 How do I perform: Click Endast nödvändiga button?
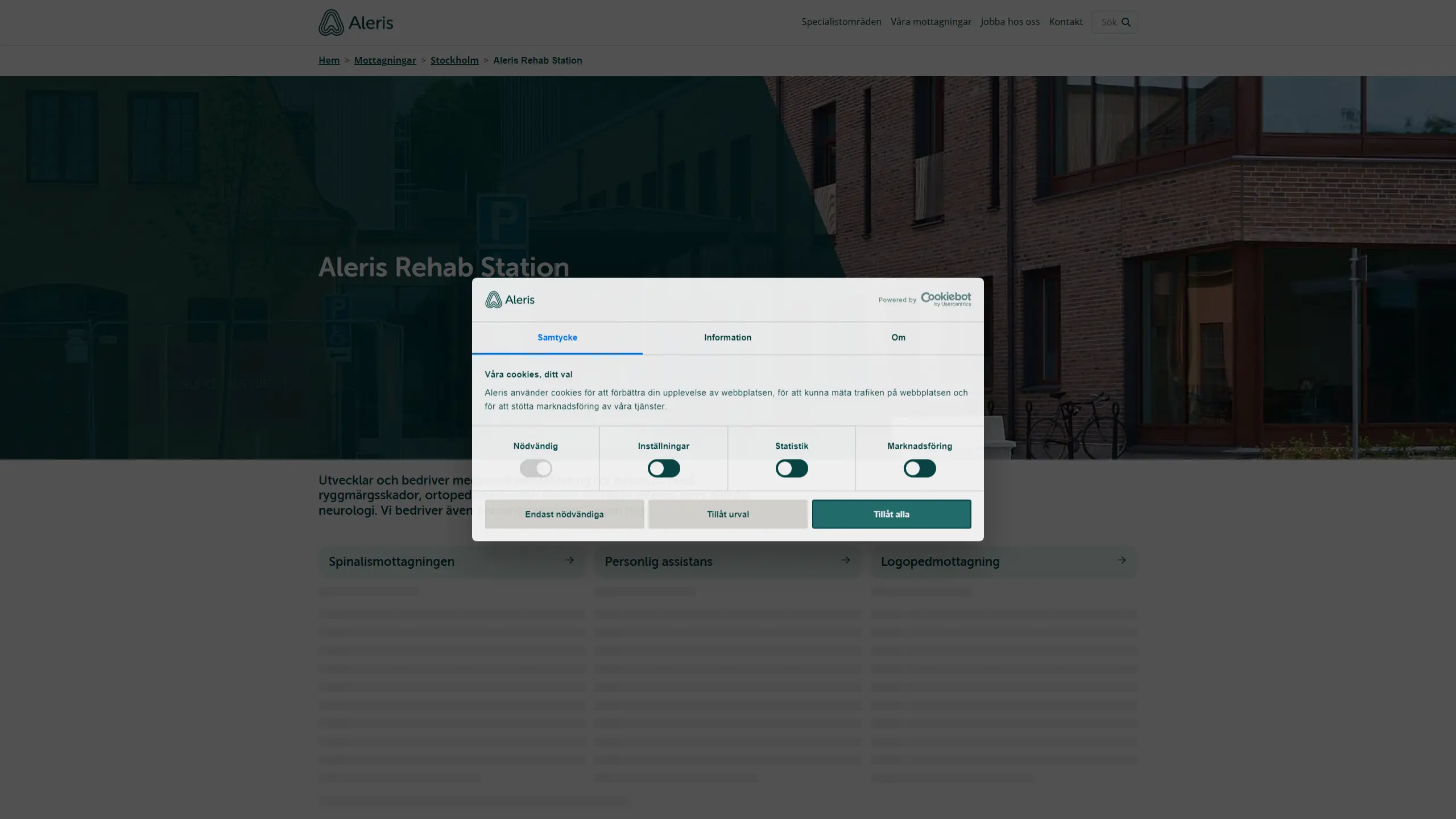point(564,514)
